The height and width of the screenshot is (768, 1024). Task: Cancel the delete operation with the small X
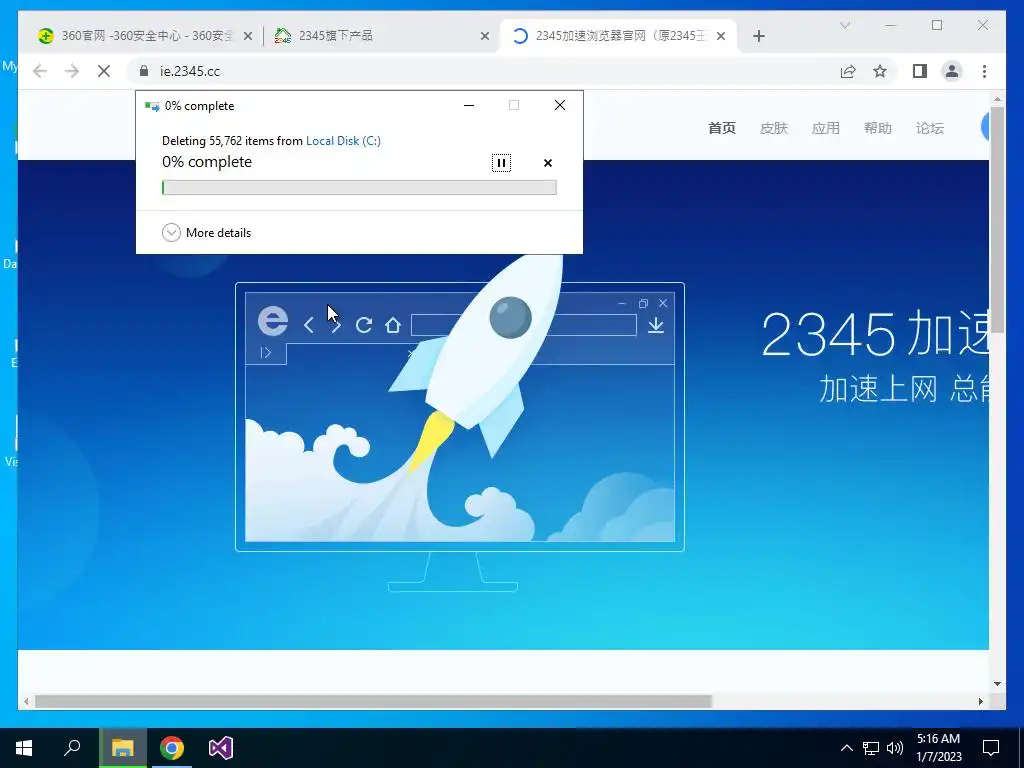pos(548,163)
